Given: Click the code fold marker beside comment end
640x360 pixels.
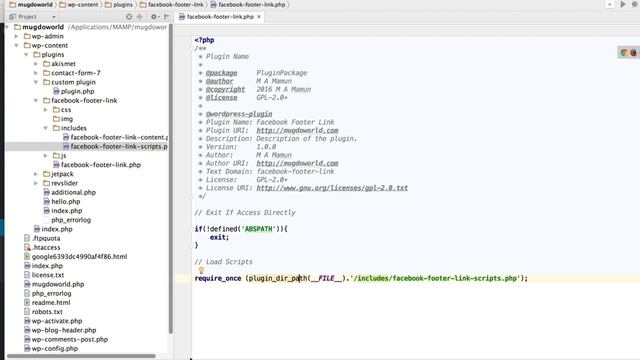Looking at the screenshot, I should (x=192, y=196).
